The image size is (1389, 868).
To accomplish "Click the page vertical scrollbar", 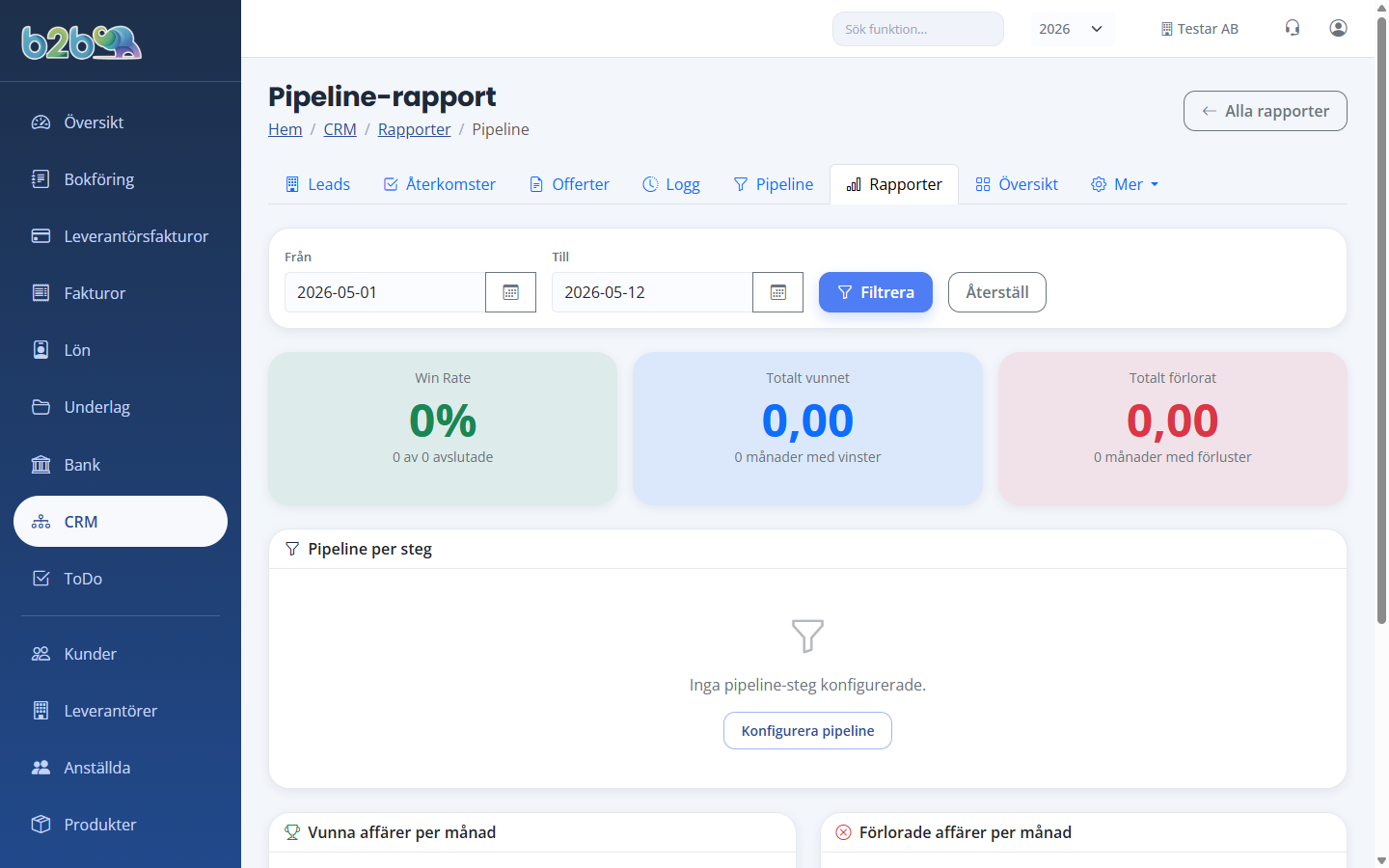I will pyautogui.click(x=1381, y=320).
